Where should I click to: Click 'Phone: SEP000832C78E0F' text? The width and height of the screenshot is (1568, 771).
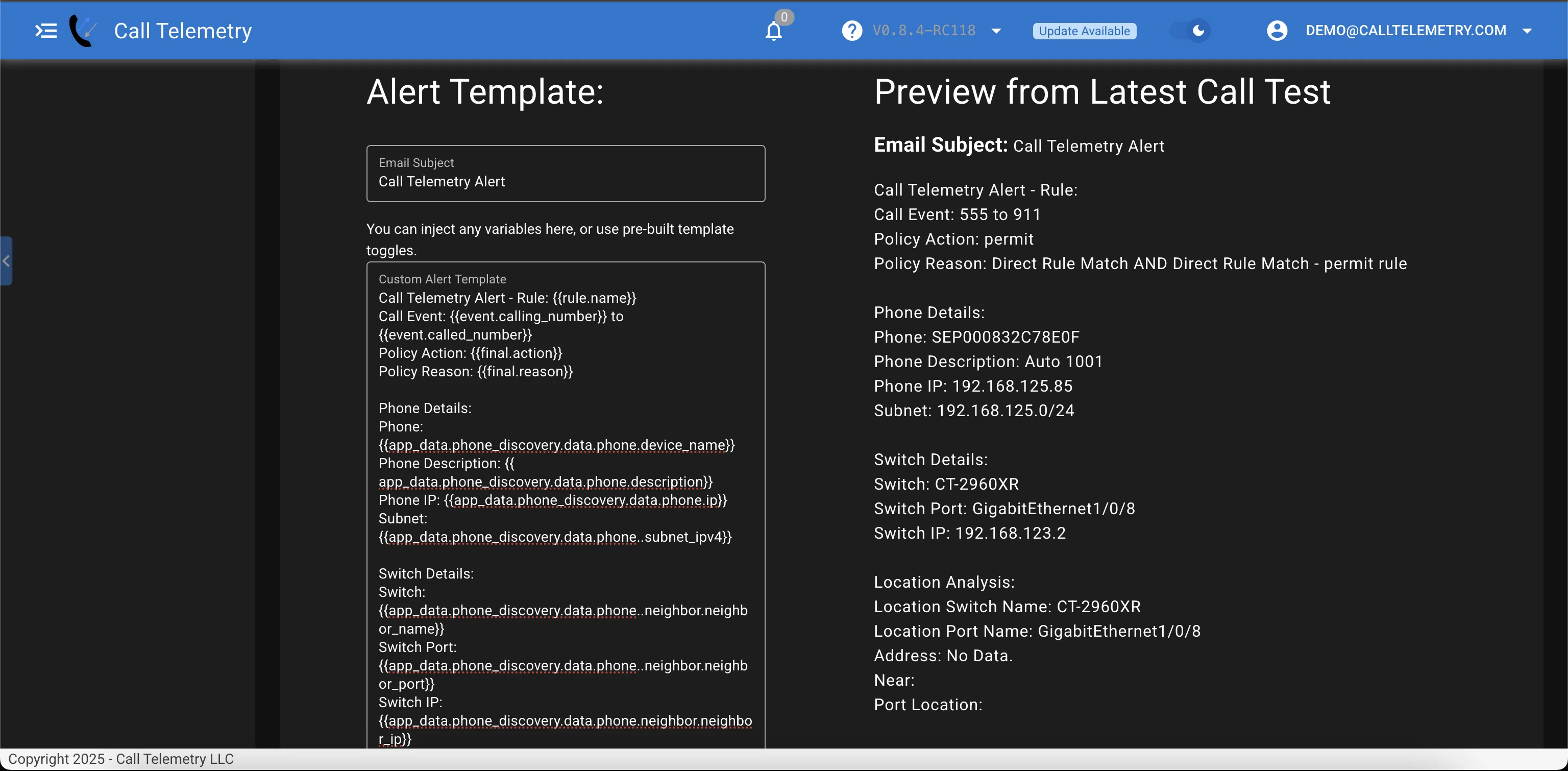click(976, 337)
